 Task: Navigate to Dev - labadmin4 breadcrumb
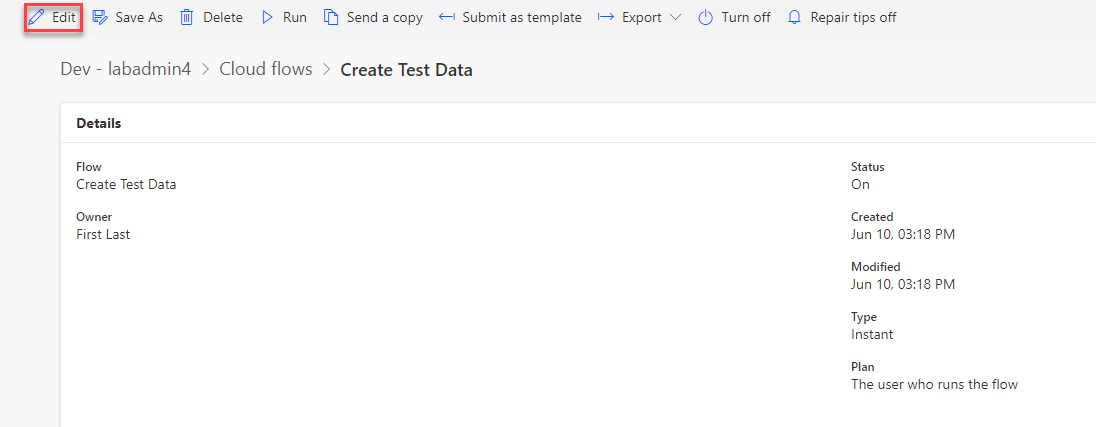coord(125,70)
